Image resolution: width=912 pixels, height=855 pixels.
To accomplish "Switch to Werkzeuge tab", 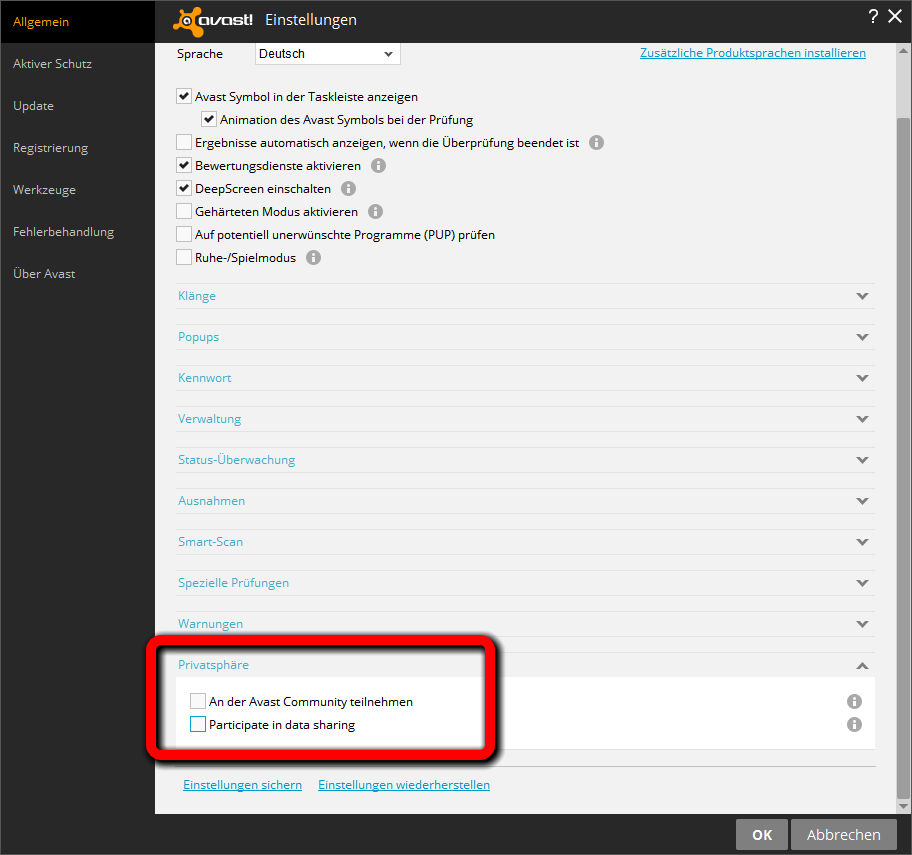I will point(77,190).
